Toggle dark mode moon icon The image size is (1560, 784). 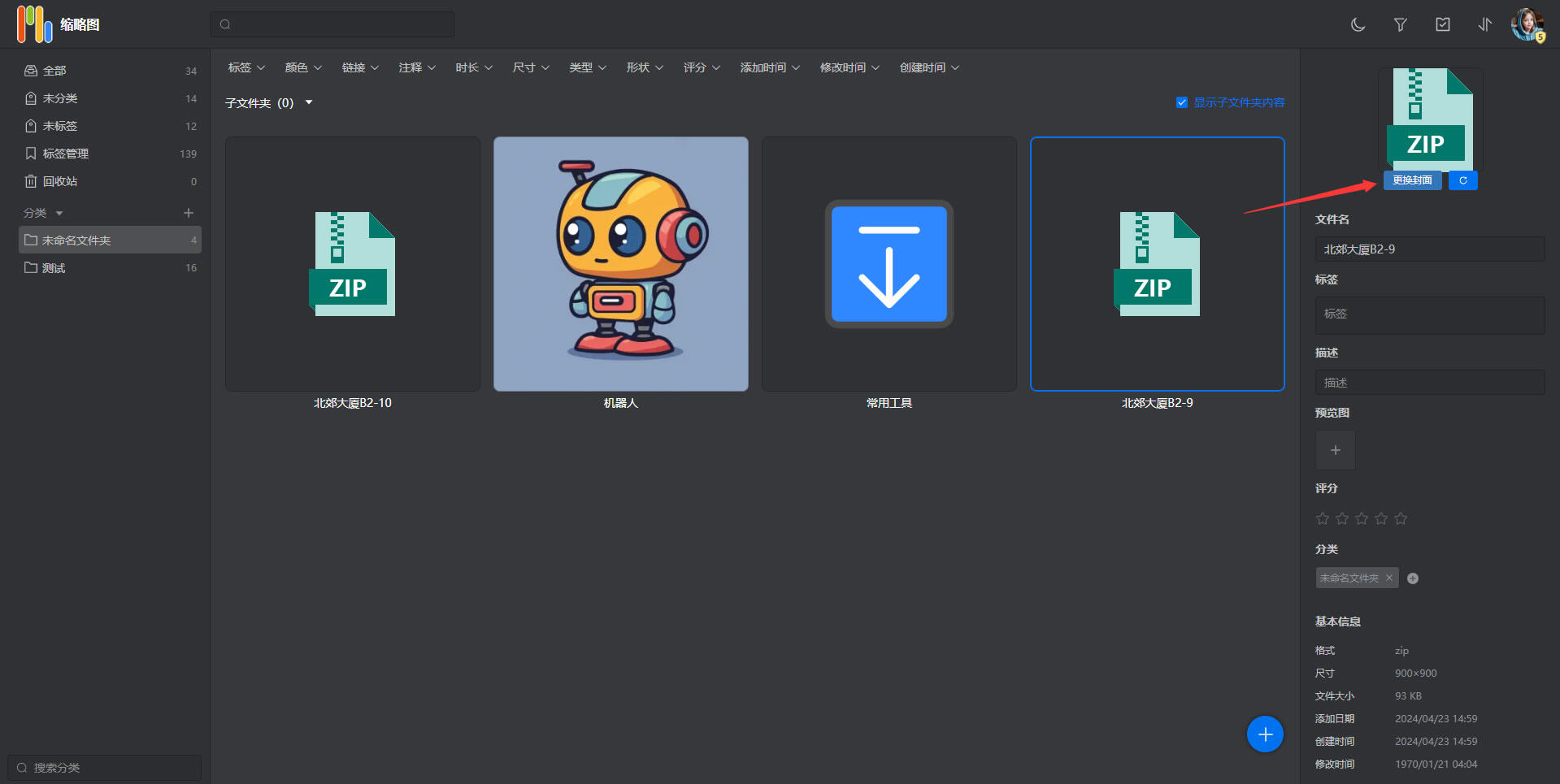coord(1358,25)
